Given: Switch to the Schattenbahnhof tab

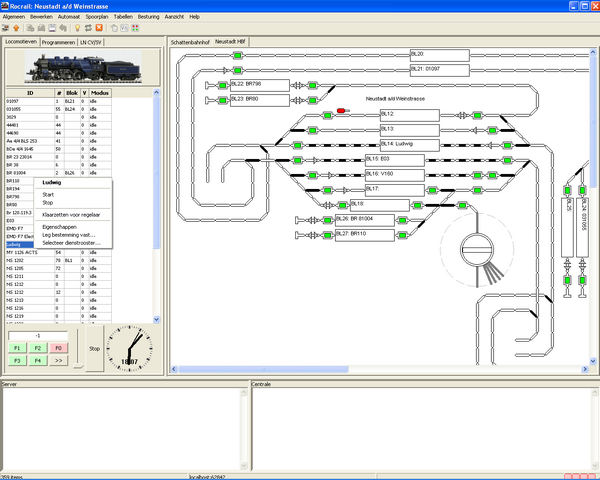Looking at the screenshot, I should 189,43.
